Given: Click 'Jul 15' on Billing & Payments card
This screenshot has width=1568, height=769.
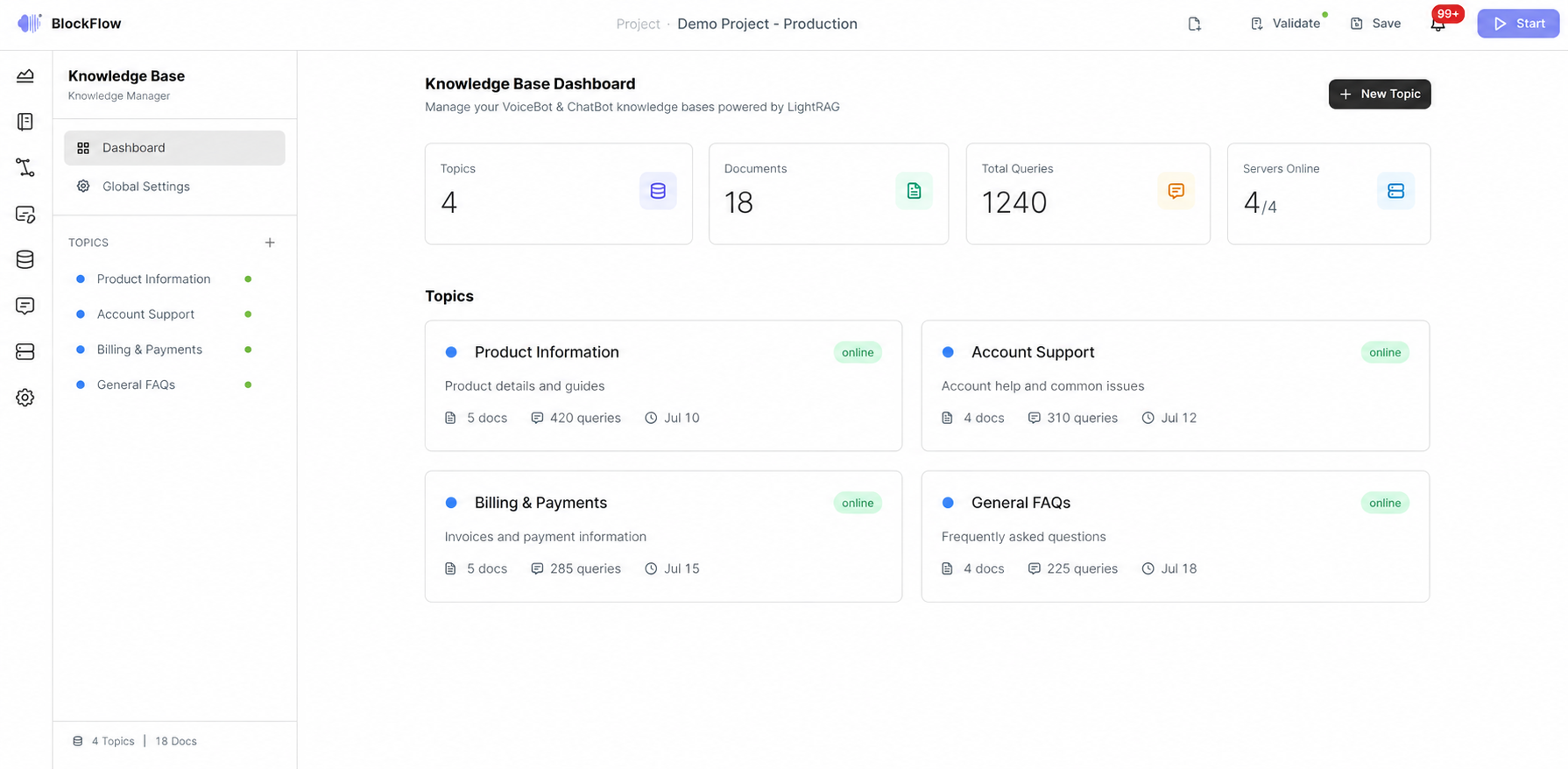Looking at the screenshot, I should 682,568.
